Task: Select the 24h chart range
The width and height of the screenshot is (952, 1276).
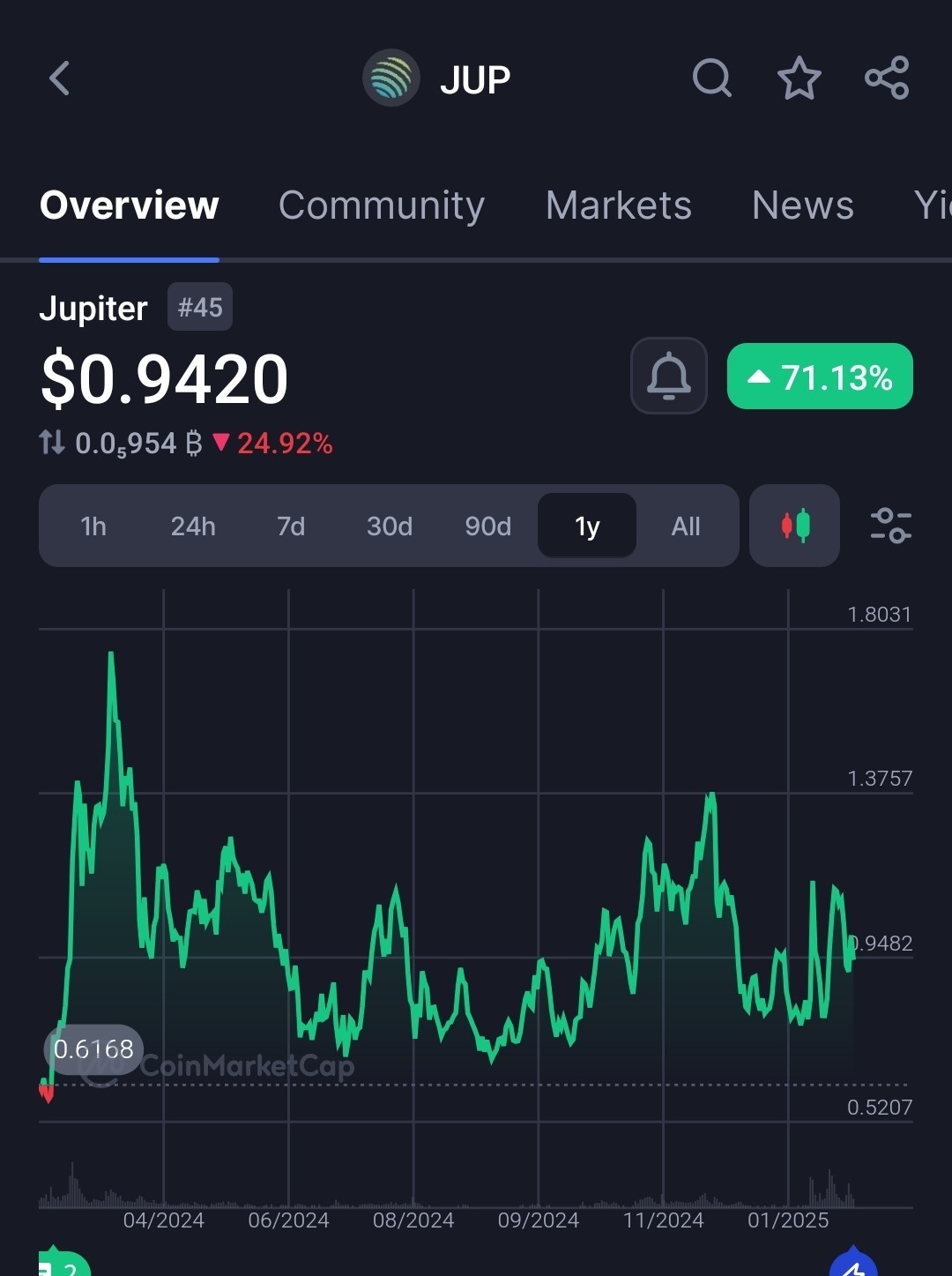Action: pyautogui.click(x=193, y=526)
